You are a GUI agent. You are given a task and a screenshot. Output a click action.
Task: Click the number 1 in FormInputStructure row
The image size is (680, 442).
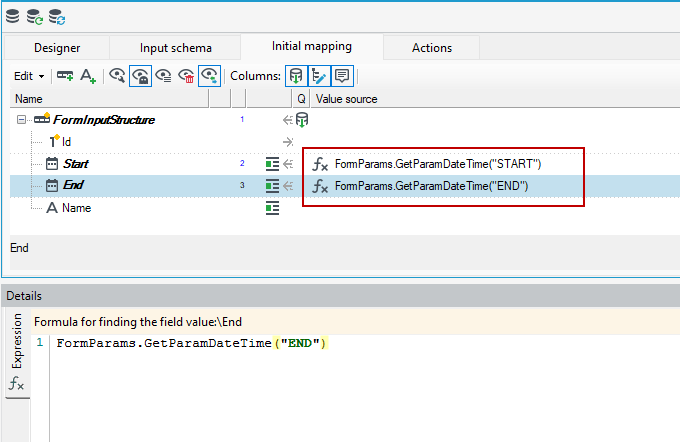(242, 119)
